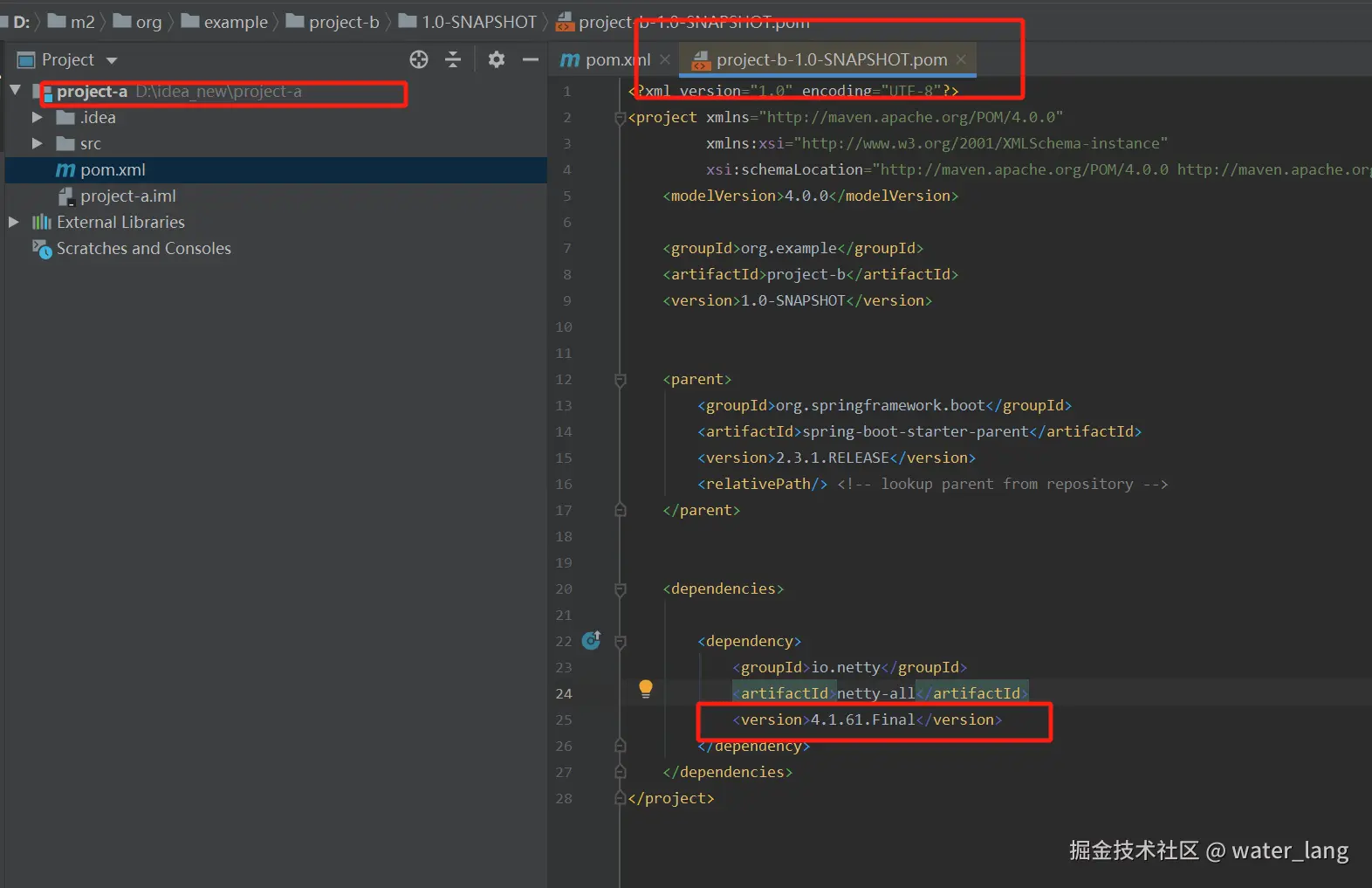The height and width of the screenshot is (888, 1372).
Task: Click modelVersion 4.0.0 on line 5
Action: [806, 196]
